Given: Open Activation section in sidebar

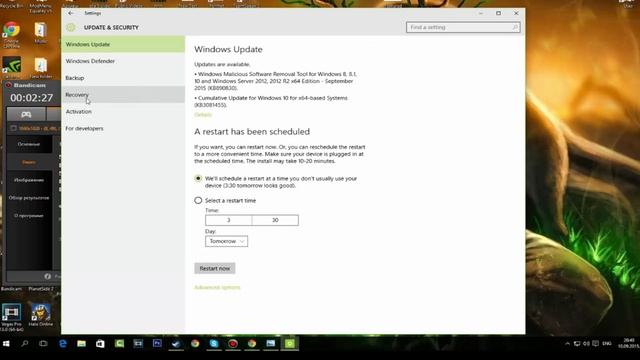Looking at the screenshot, I should pyautogui.click(x=123, y=111).
